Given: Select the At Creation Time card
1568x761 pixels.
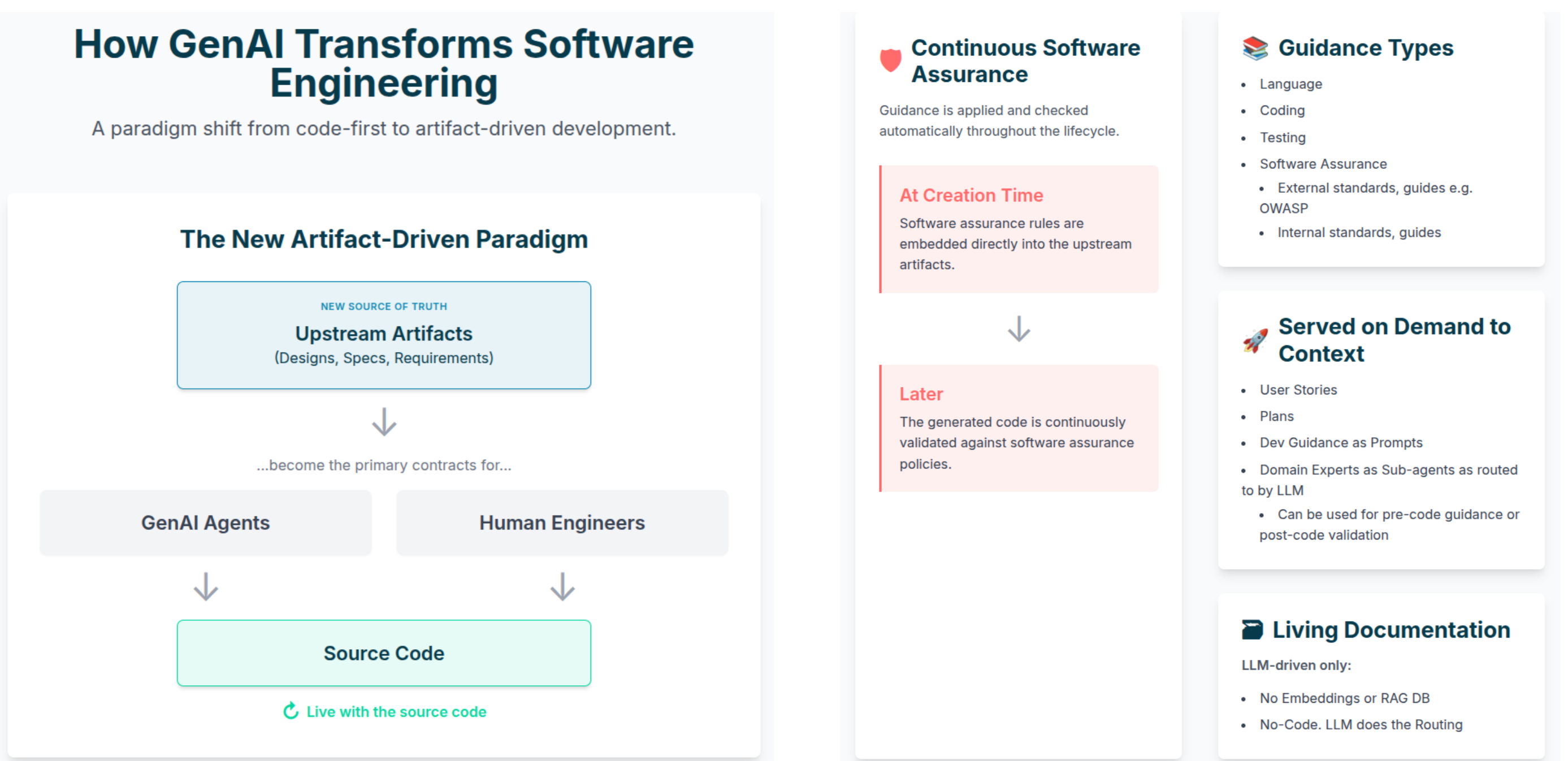Looking at the screenshot, I should (1019, 229).
